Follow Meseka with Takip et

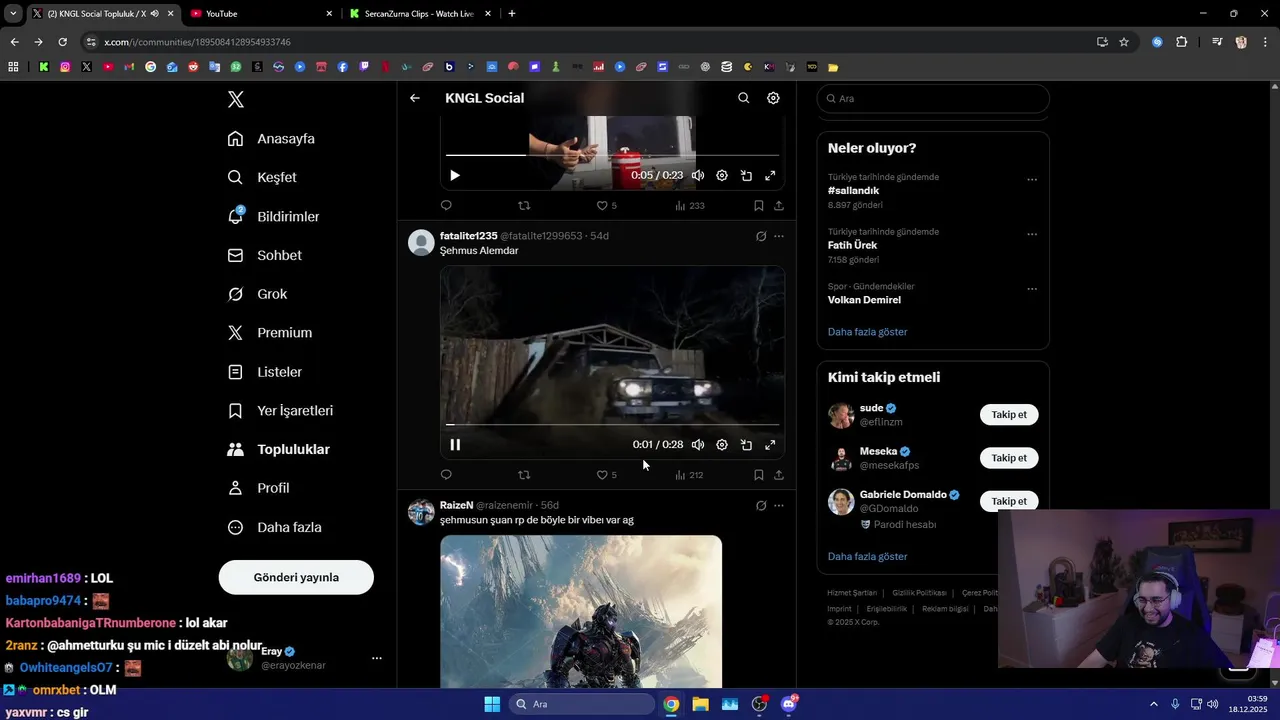click(1009, 458)
